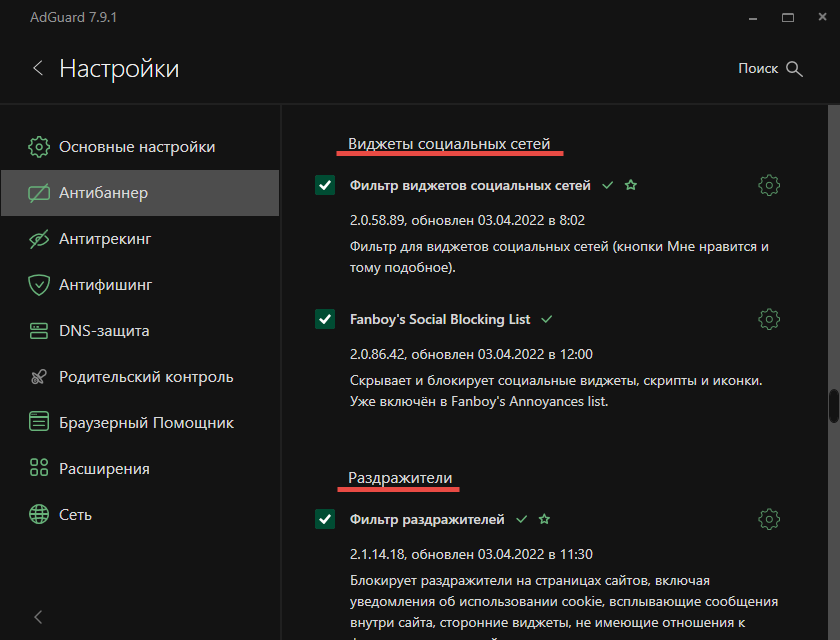Click the Раздражители section heading
The height and width of the screenshot is (640, 840).
point(400,478)
